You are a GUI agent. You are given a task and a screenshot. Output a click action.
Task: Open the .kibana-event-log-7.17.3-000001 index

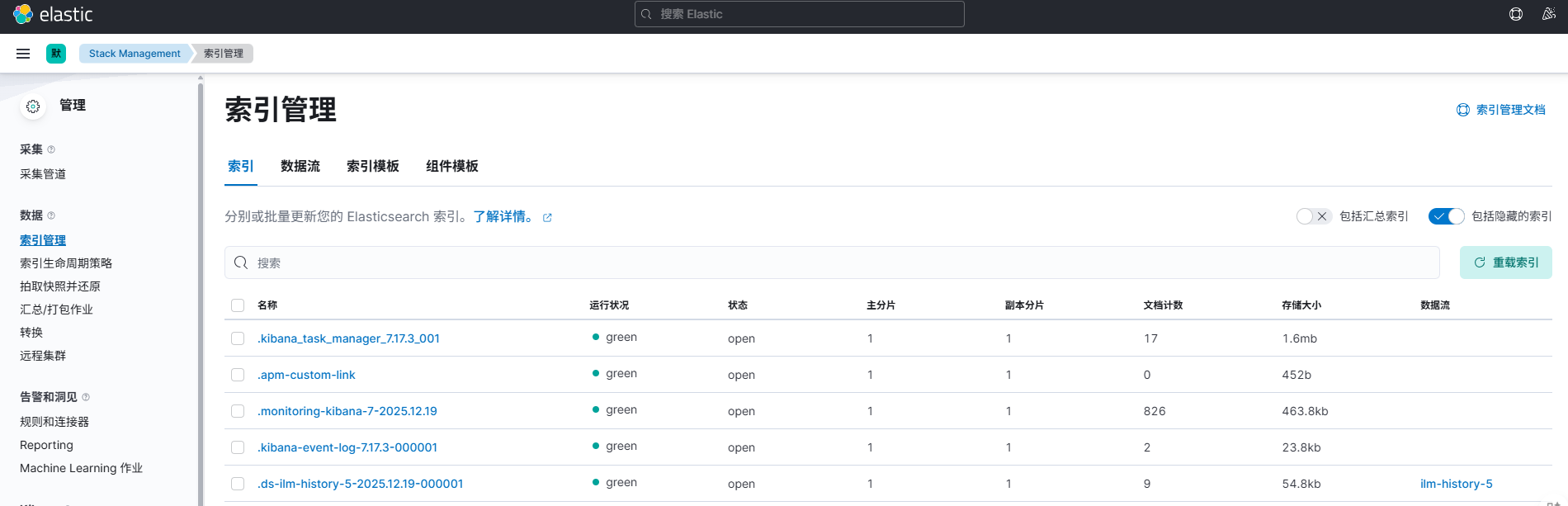tap(347, 447)
